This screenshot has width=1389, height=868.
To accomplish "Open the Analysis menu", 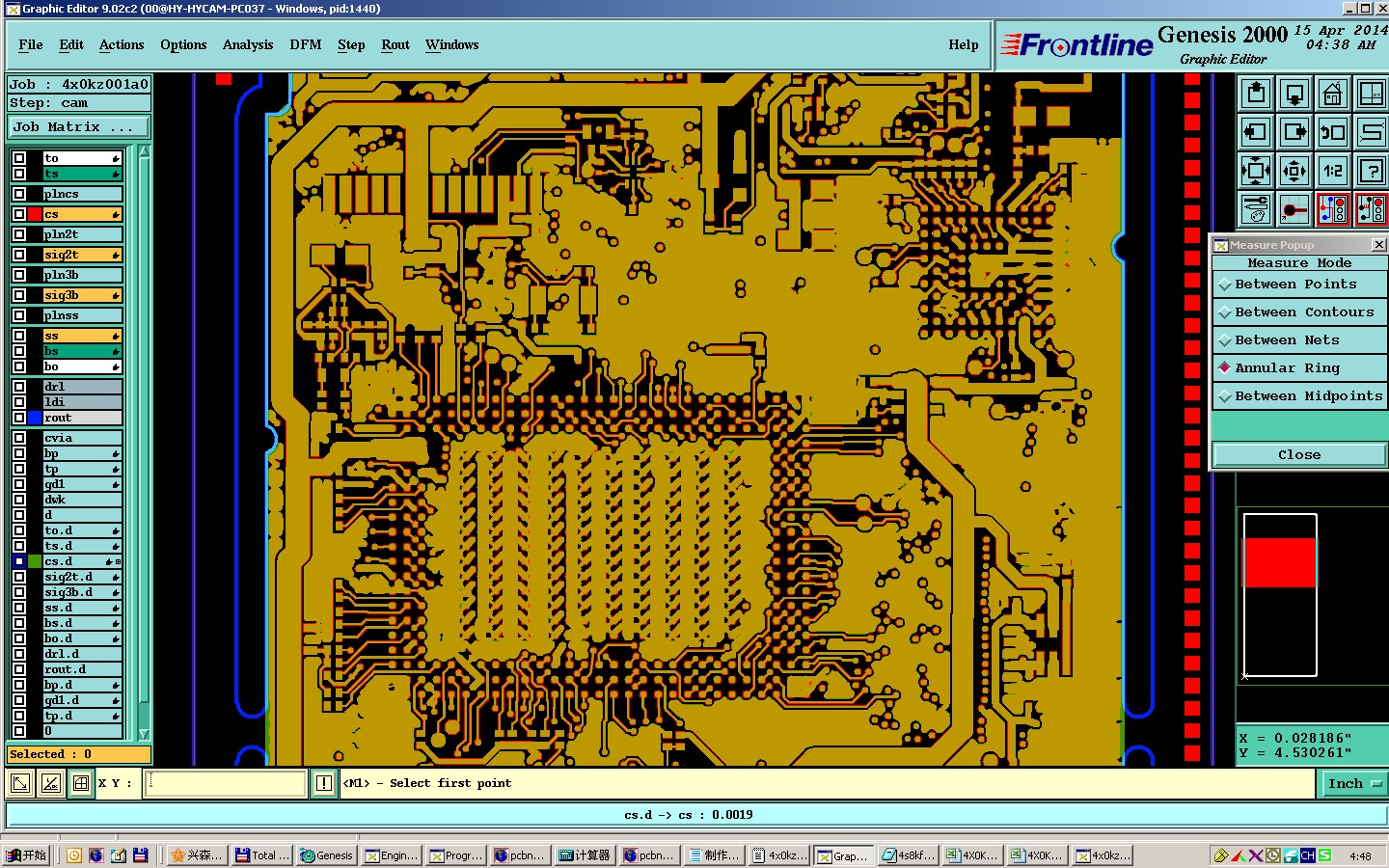I will [248, 44].
